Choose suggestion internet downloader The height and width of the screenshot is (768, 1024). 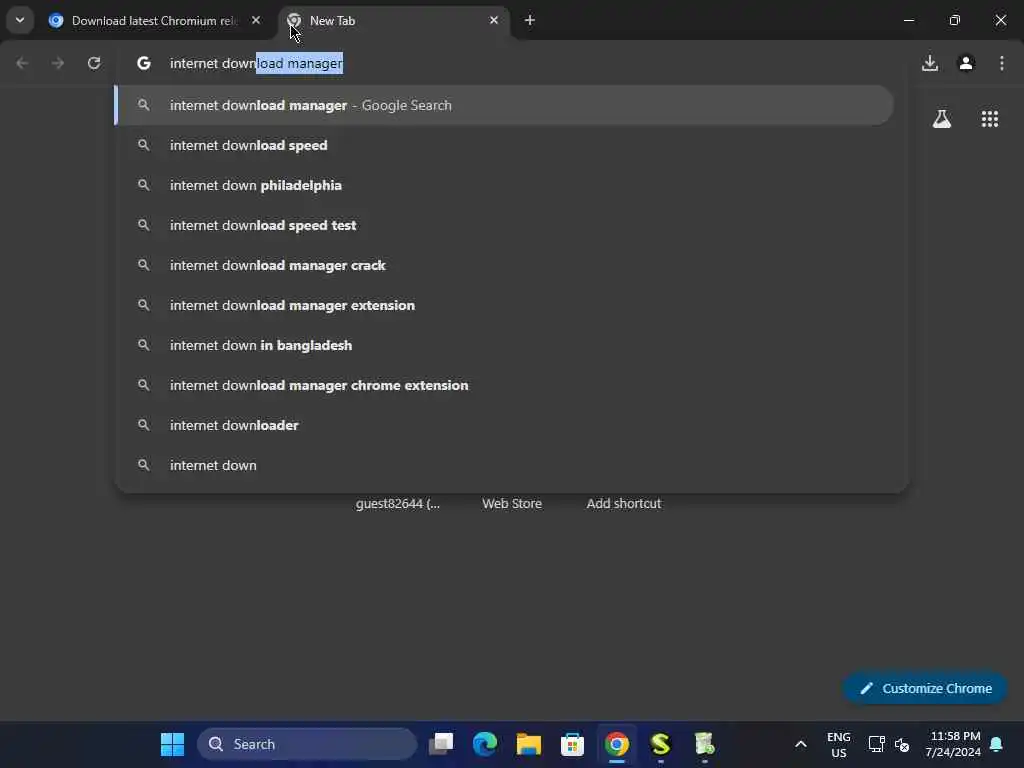(x=504, y=425)
